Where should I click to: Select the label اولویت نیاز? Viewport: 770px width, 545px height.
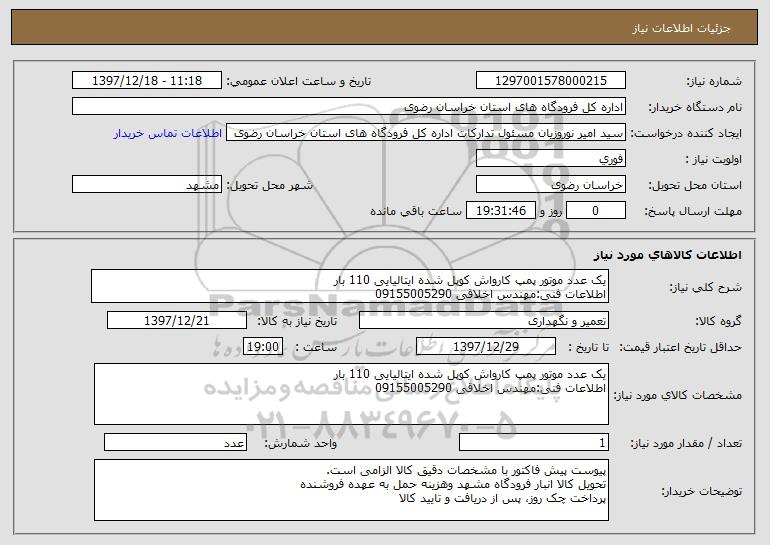714,159
